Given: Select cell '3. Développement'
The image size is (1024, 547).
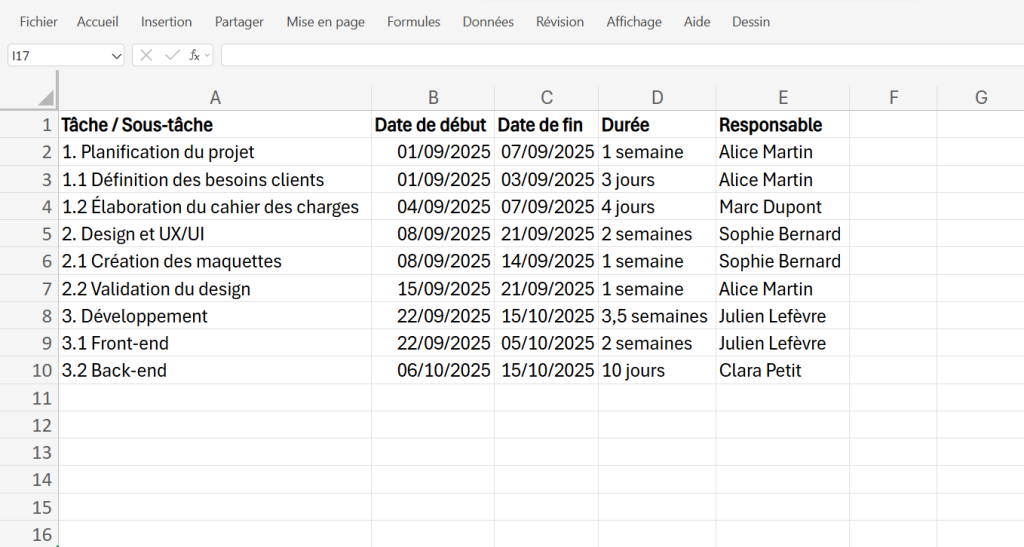Looking at the screenshot, I should coord(215,316).
